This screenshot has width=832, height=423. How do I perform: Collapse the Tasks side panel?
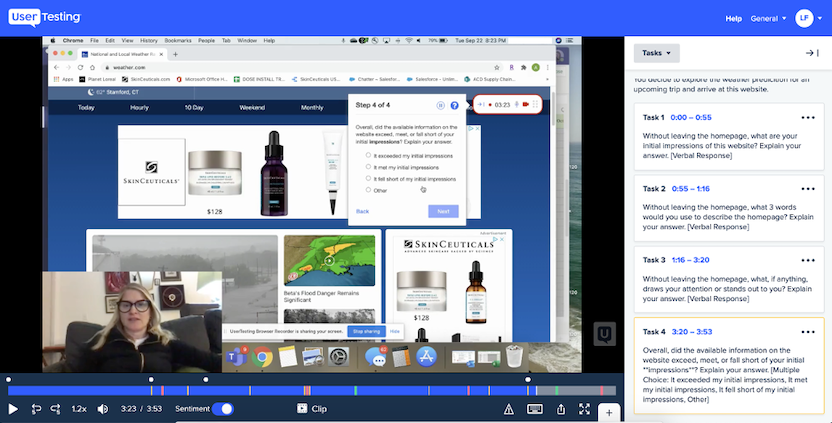(x=812, y=53)
